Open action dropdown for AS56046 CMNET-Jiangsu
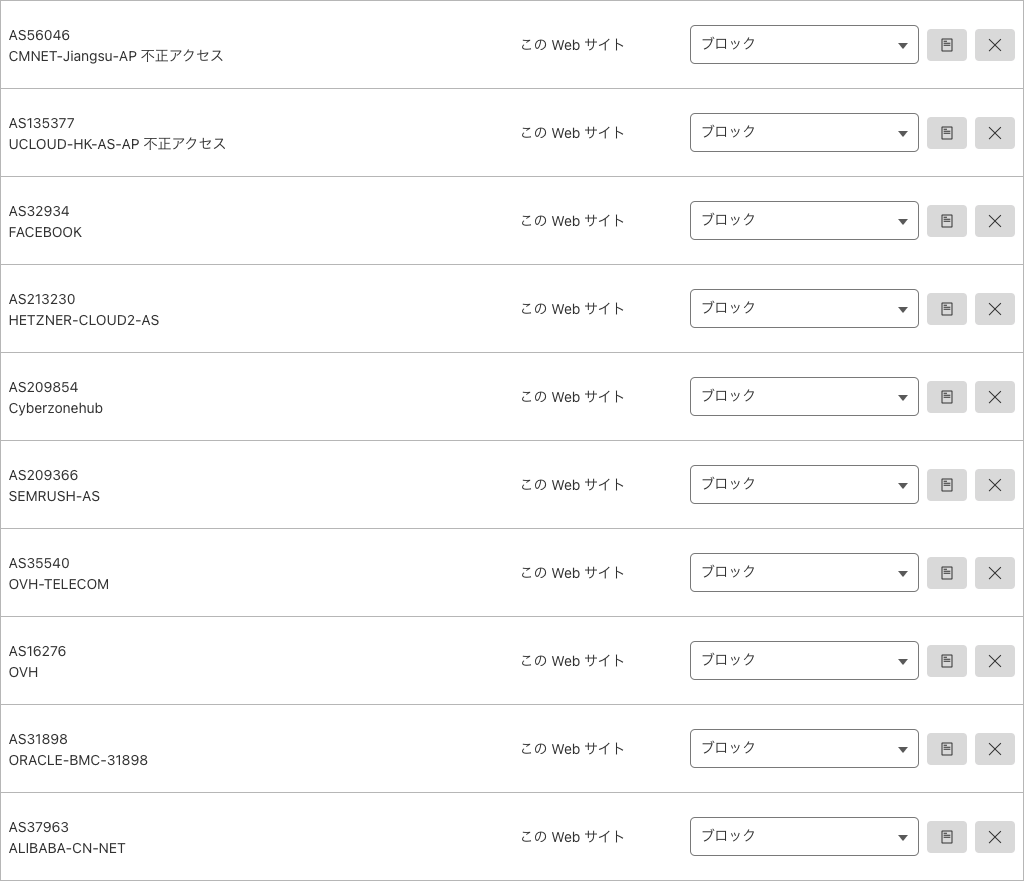 [803, 45]
